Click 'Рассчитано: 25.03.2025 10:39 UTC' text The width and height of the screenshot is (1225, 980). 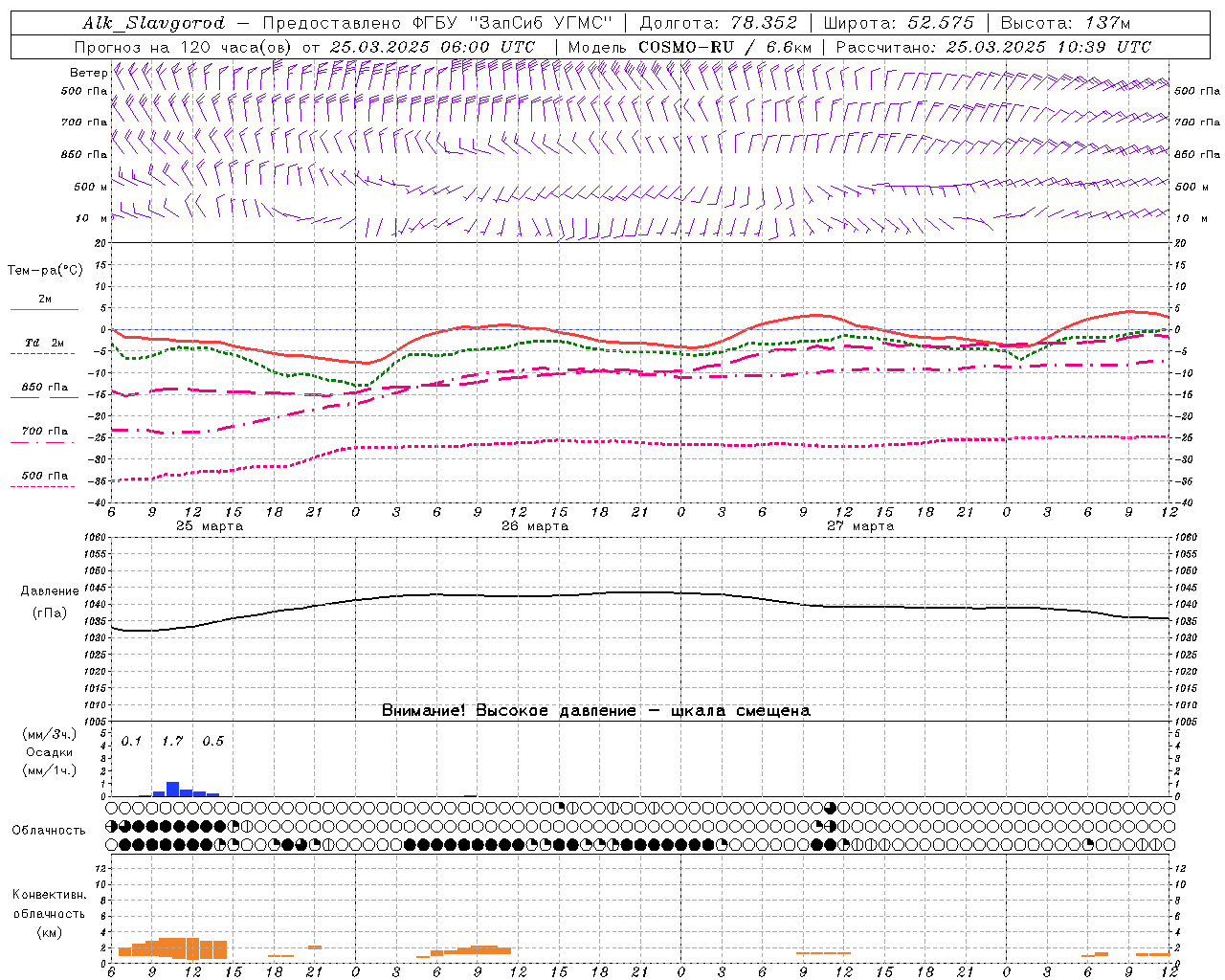click(993, 47)
